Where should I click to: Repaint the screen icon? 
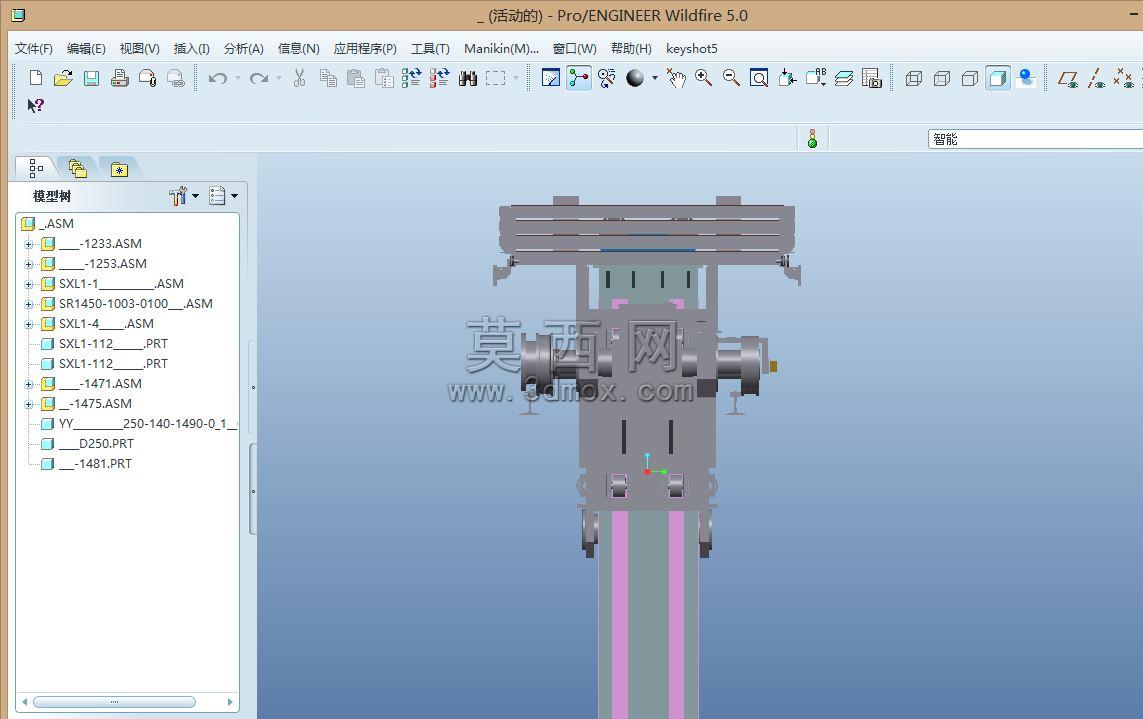pyautogui.click(x=550, y=78)
